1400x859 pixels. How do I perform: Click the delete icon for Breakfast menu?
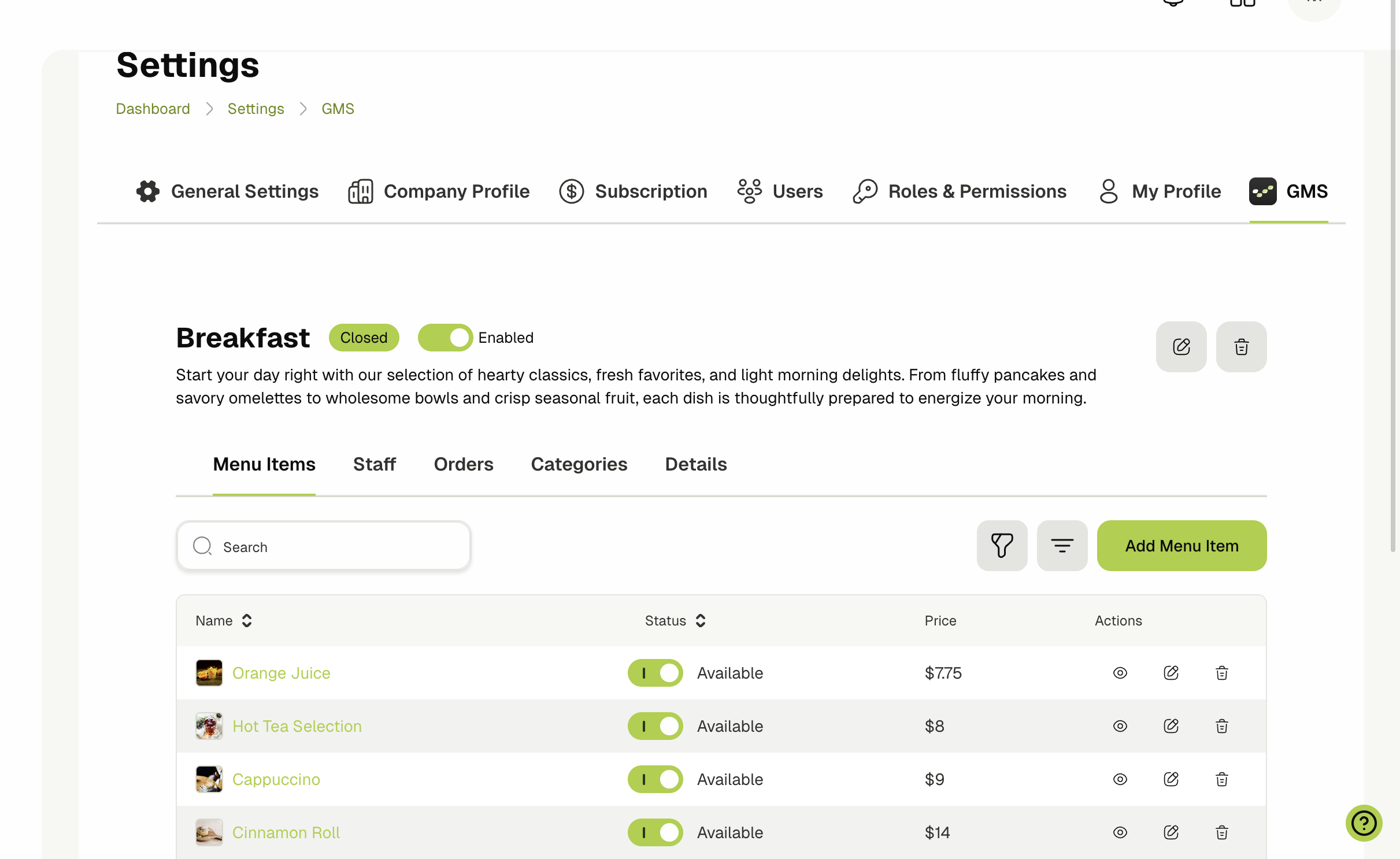pyautogui.click(x=1241, y=346)
